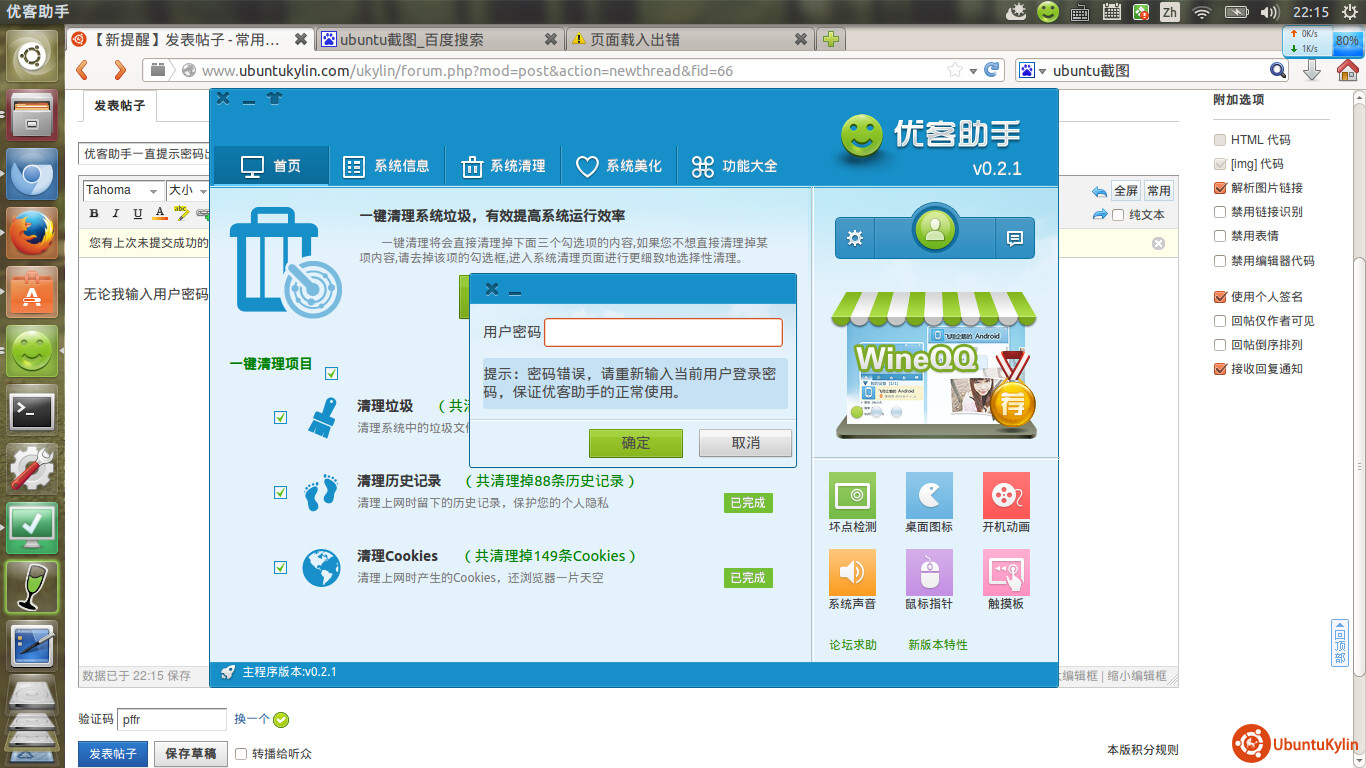Open the 桌面图标 desktop icons tool
Image resolution: width=1366 pixels, height=768 pixels.
tap(929, 496)
